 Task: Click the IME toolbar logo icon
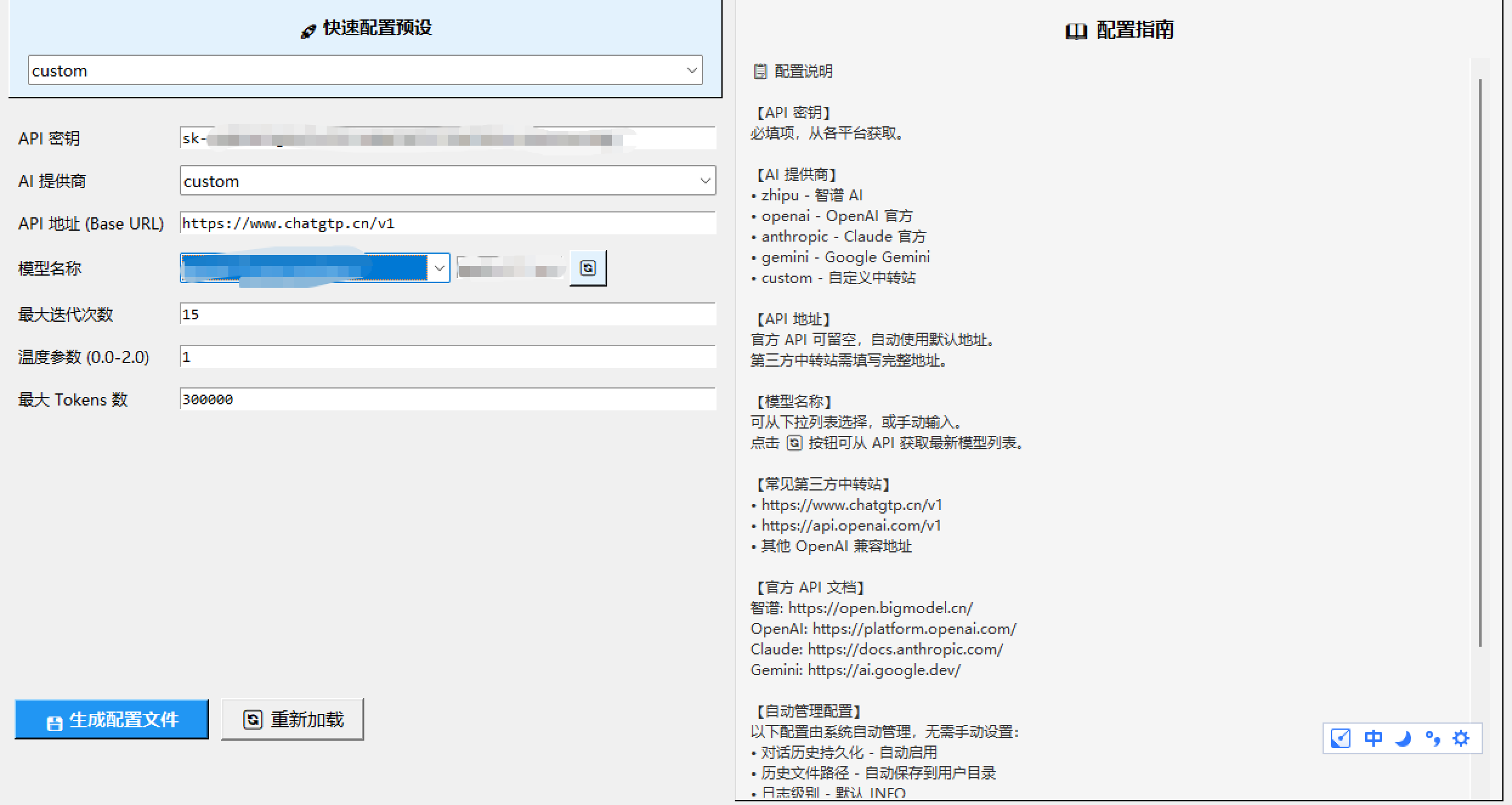click(1340, 738)
